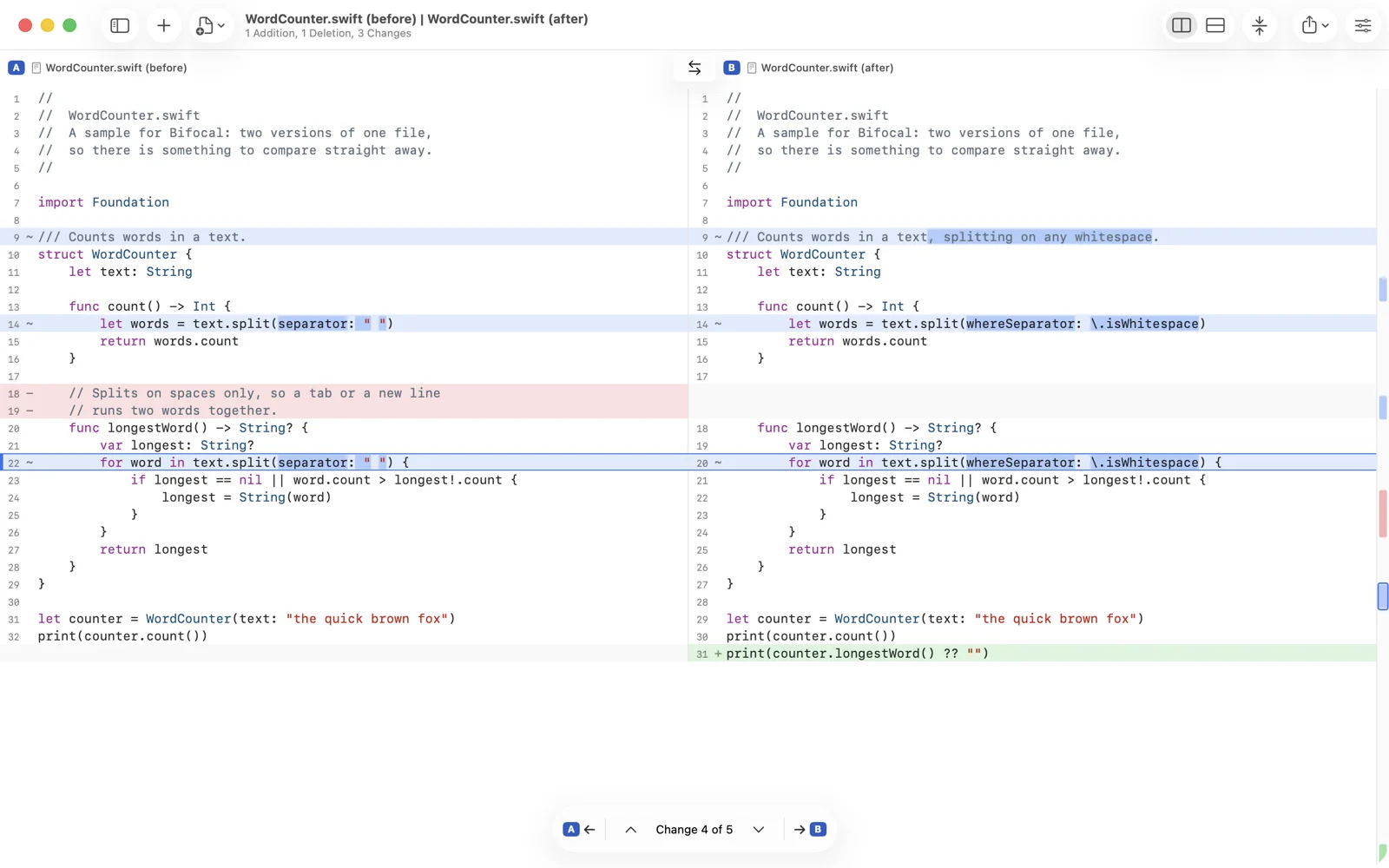This screenshot has width=1389, height=868.
Task: Toggle collapsing of unchanged lines
Action: point(1260,26)
